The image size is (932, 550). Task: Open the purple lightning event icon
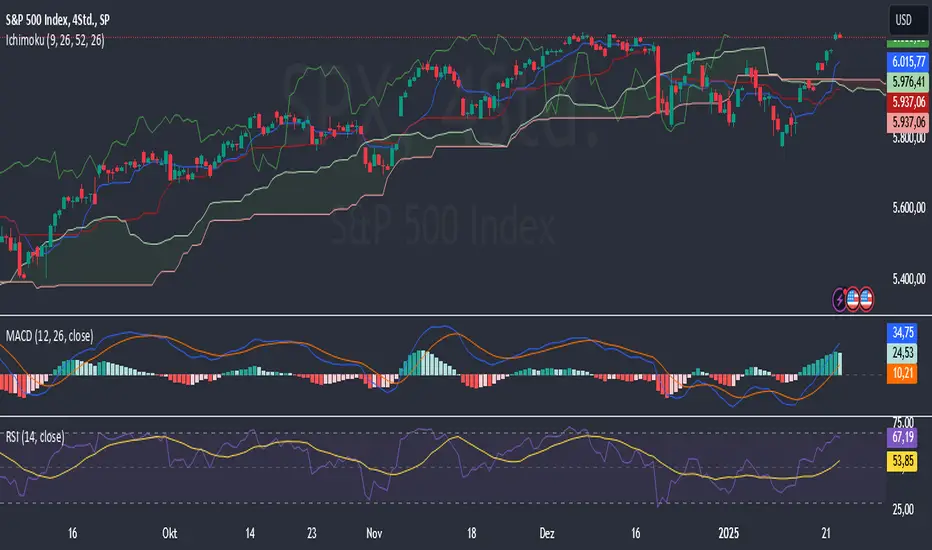coord(839,300)
